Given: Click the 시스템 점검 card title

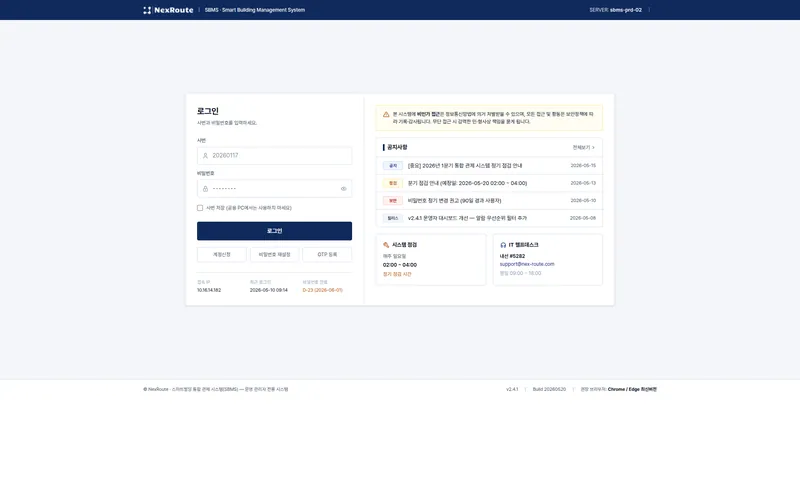Looking at the screenshot, I should pos(405,245).
